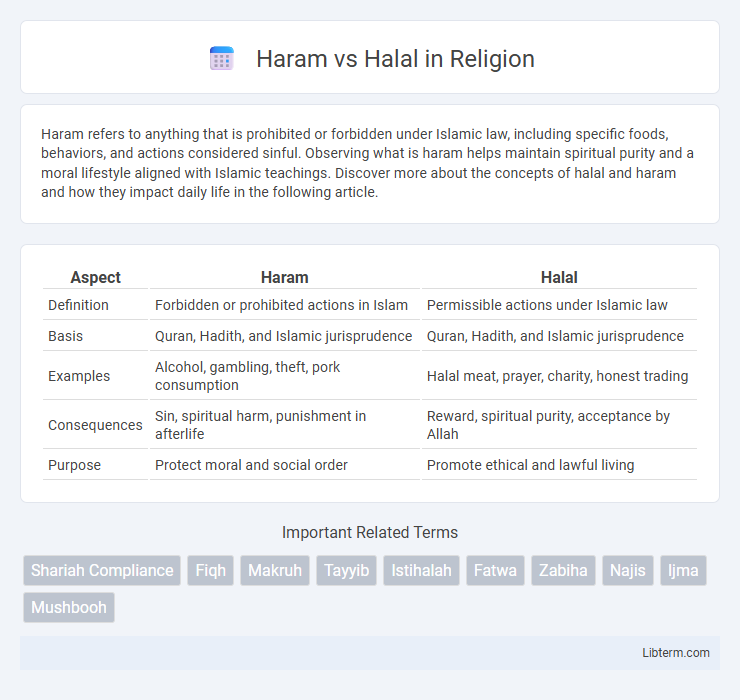Select the Ijma term tag
This screenshot has width=740, height=700.
(683, 570)
